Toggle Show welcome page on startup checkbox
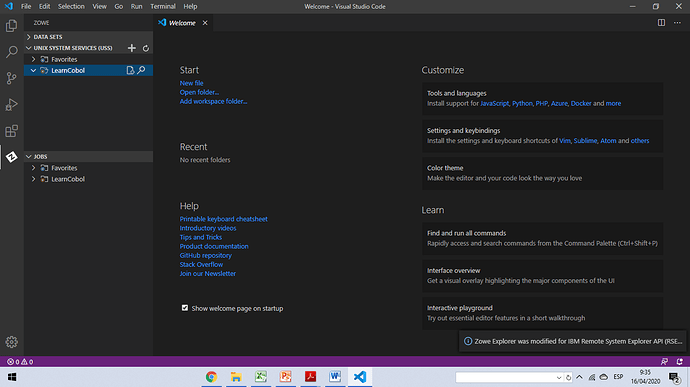This screenshot has width=690, height=387. (x=185, y=308)
